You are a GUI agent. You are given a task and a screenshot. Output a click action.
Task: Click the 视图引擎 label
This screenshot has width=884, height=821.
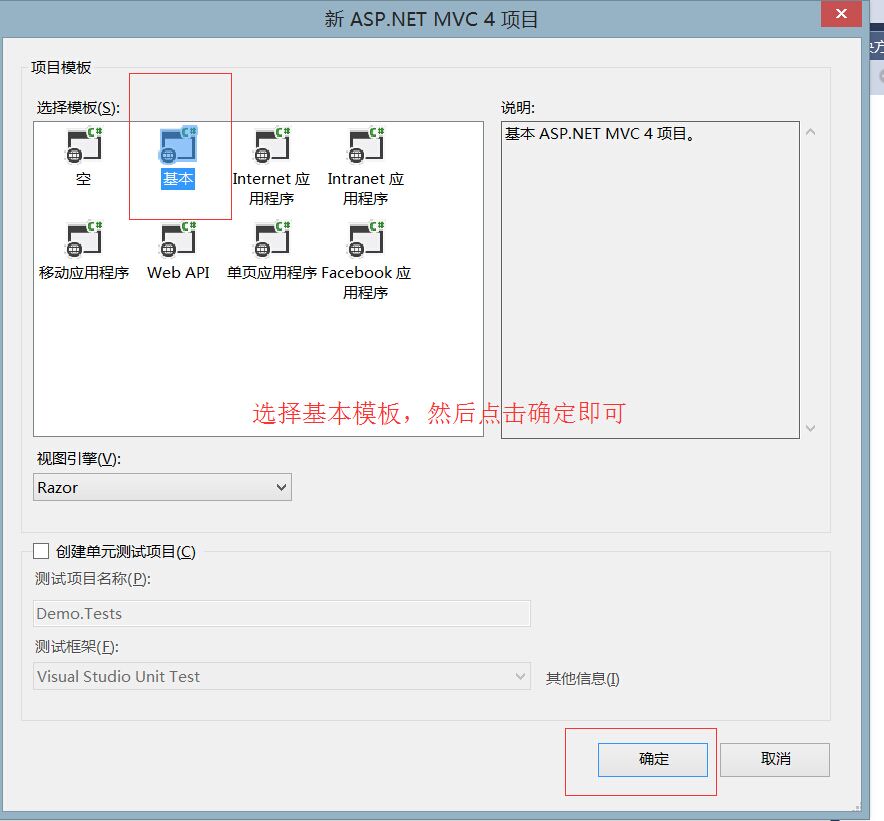point(79,459)
